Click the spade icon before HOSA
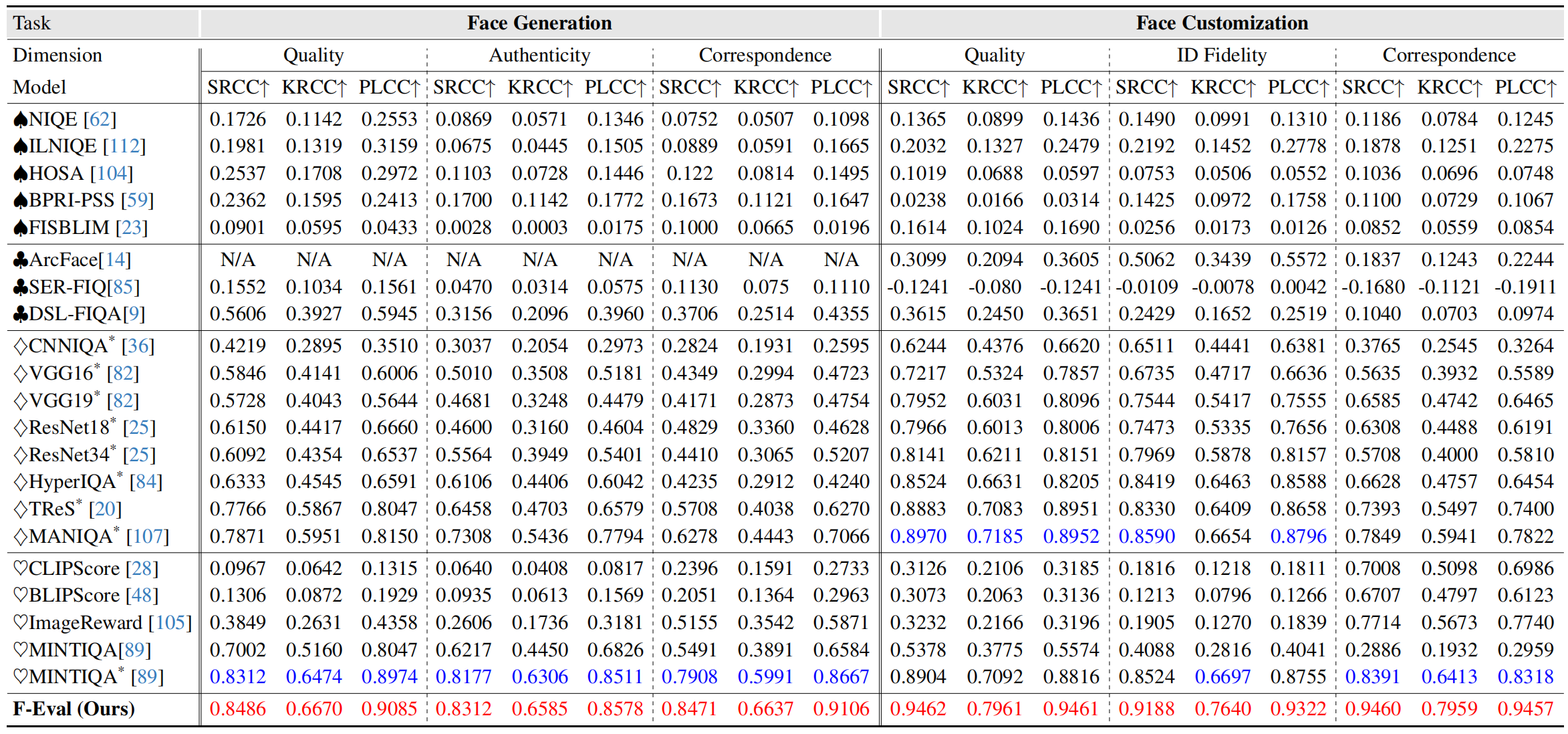The height and width of the screenshot is (734, 1568). [21, 174]
